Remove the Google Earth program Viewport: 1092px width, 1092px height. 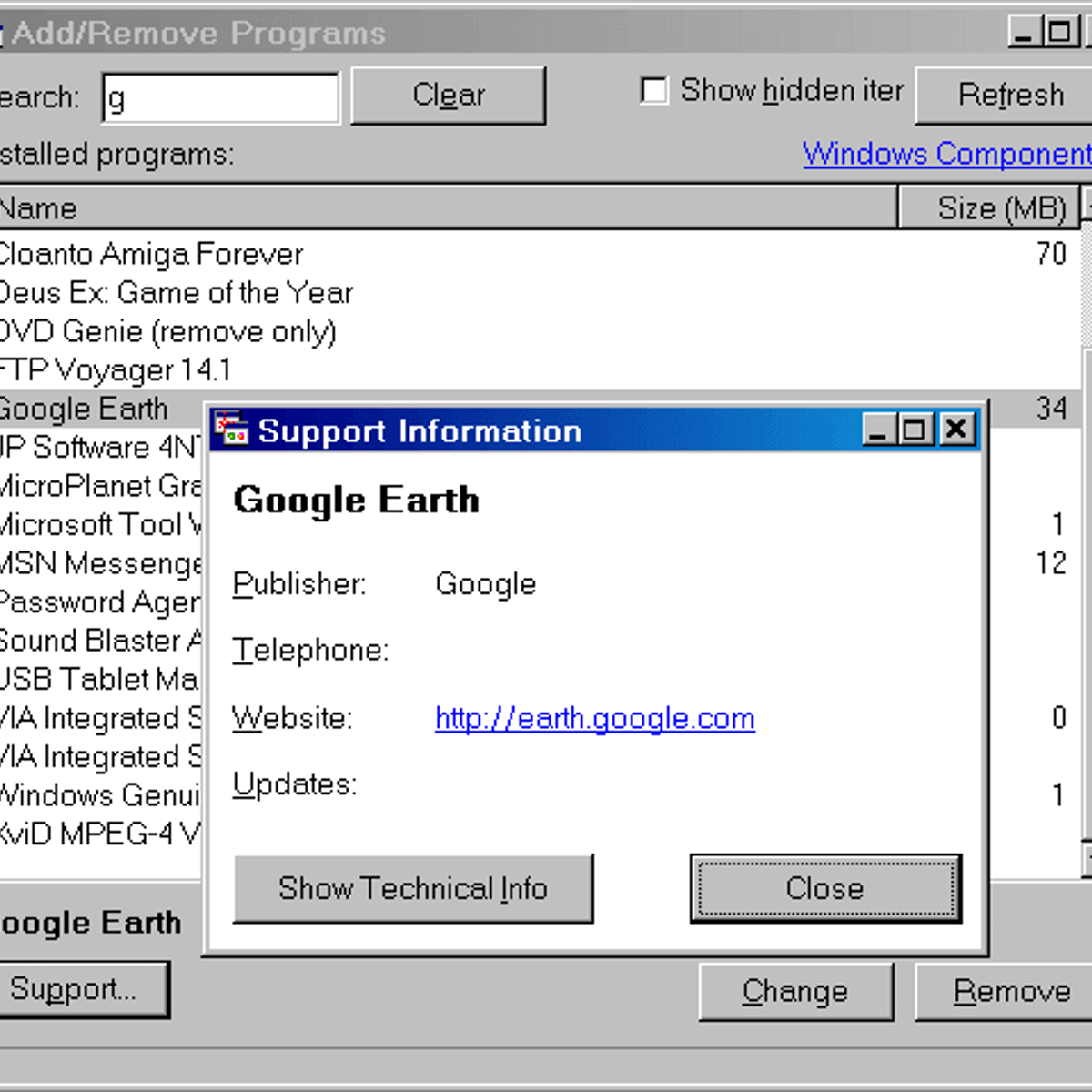click(x=1013, y=991)
